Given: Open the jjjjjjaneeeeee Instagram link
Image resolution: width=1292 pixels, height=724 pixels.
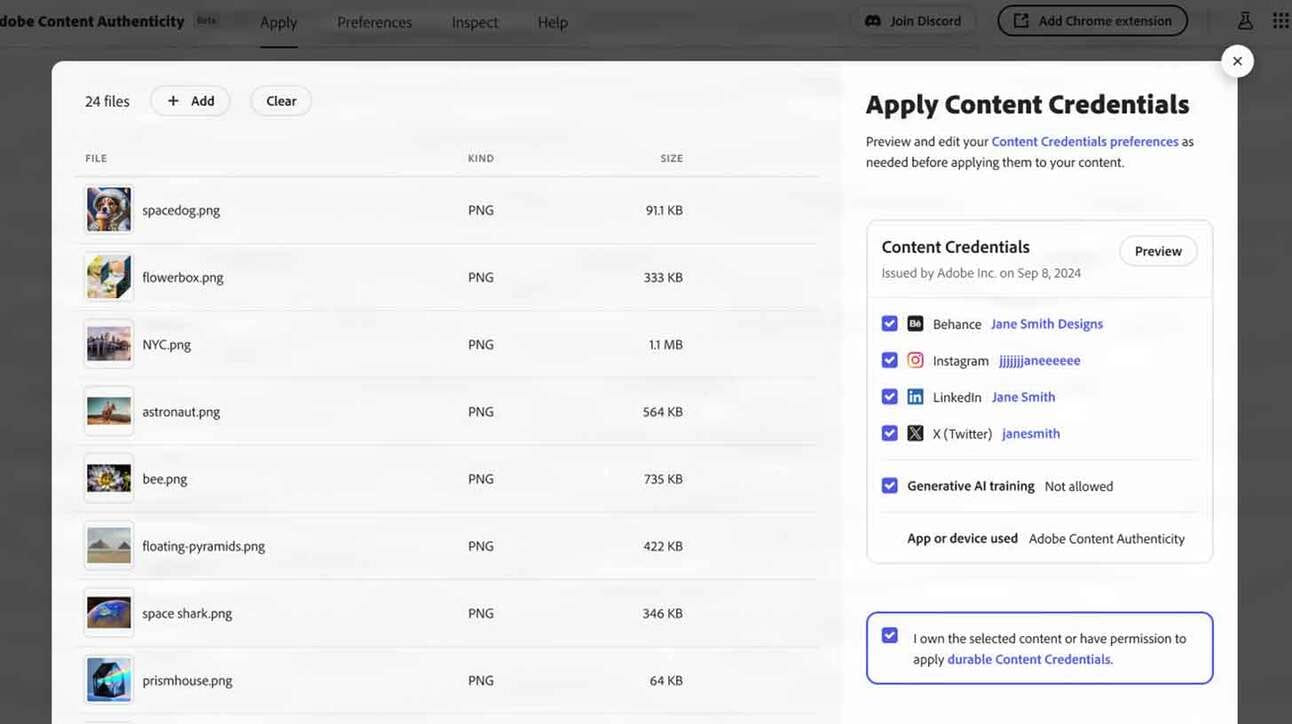Looking at the screenshot, I should point(1040,360).
